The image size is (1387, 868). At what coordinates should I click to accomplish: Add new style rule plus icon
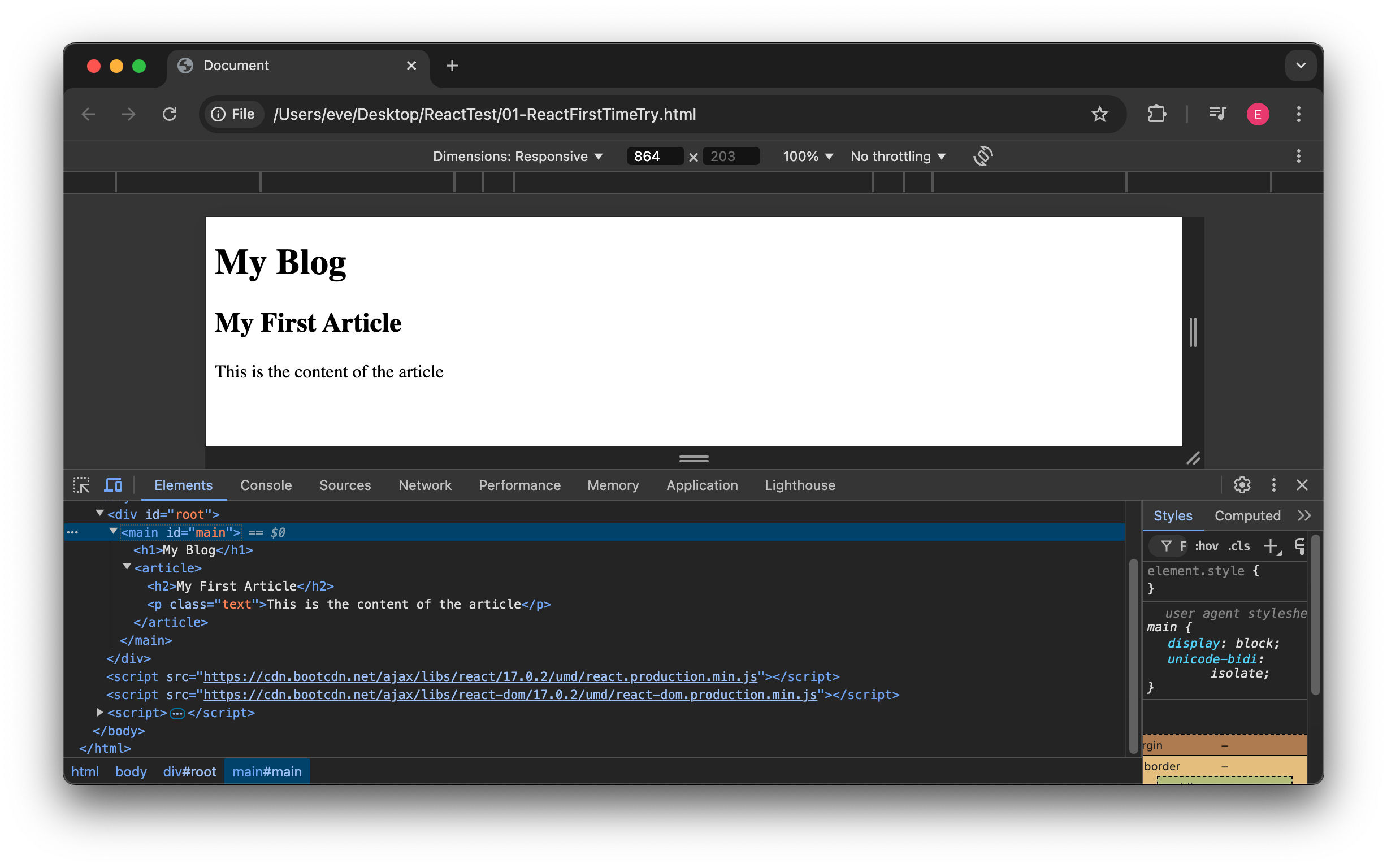(1271, 546)
